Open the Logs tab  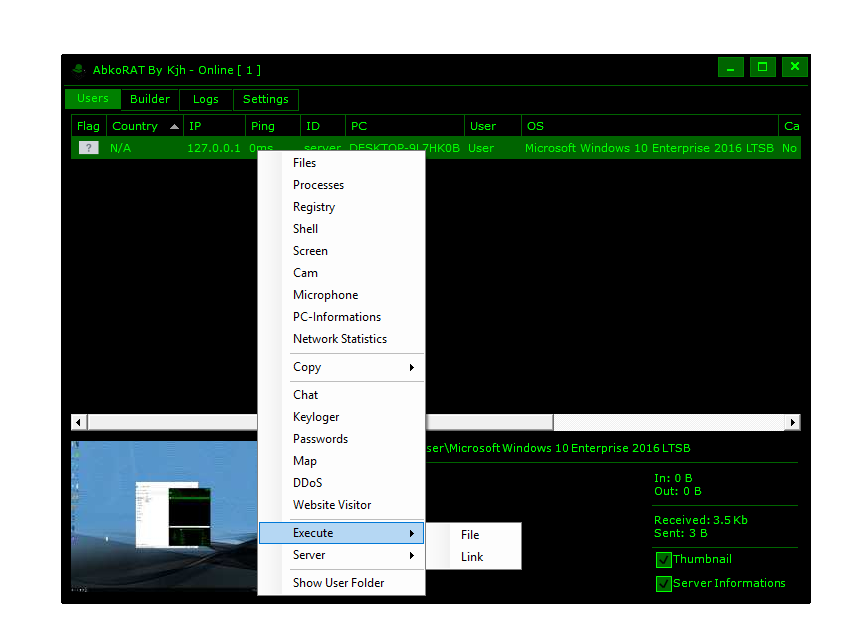206,99
